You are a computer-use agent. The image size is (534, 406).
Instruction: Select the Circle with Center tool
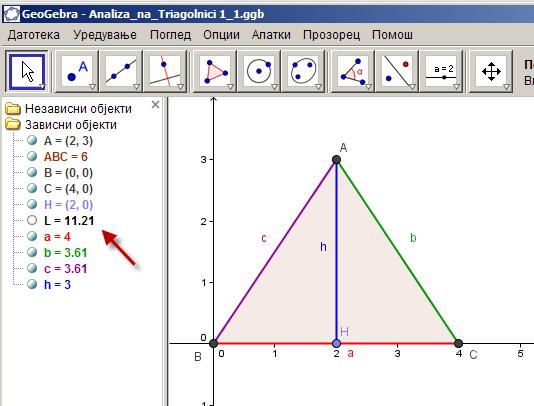[x=259, y=71]
